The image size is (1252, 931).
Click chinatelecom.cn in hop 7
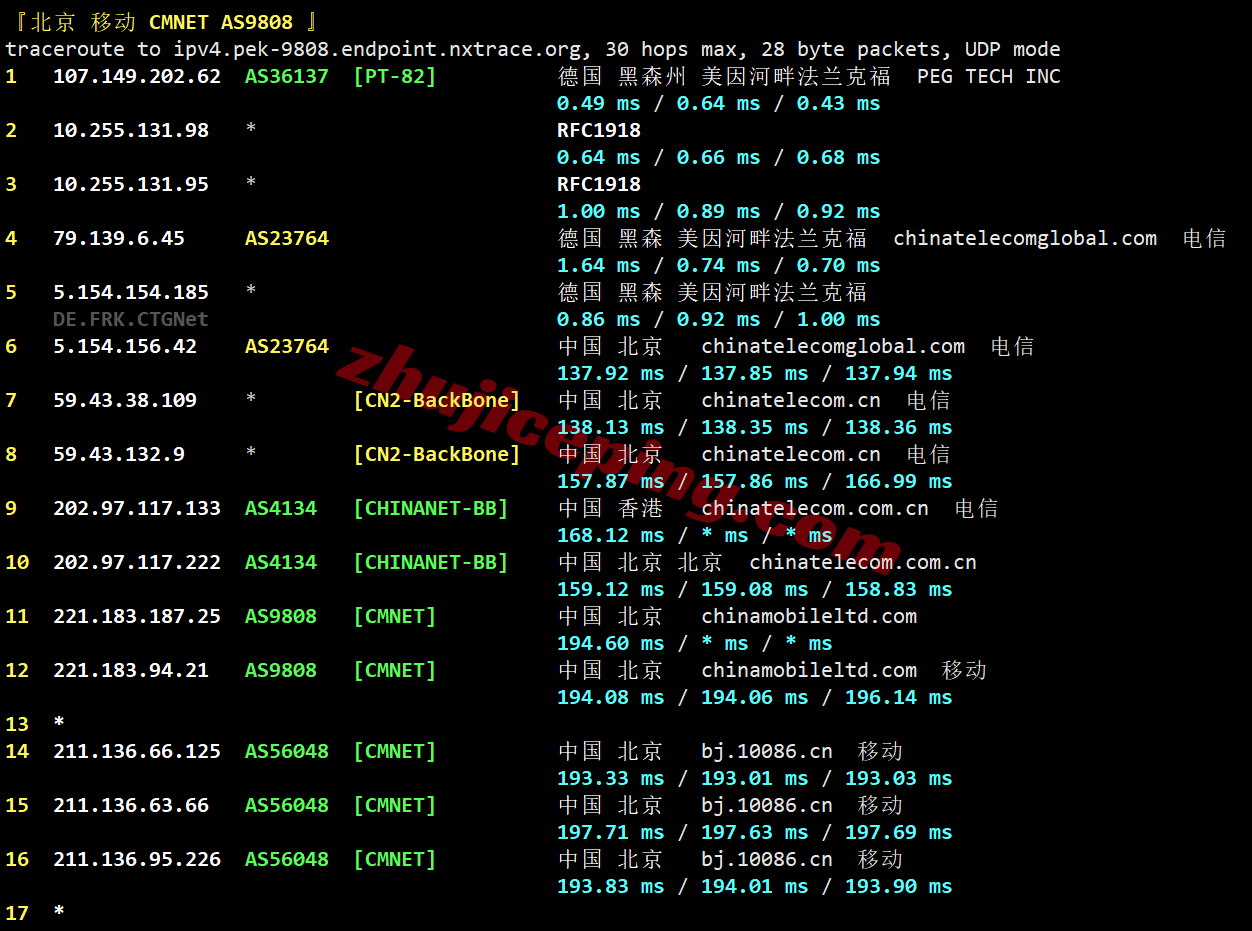[x=791, y=400]
